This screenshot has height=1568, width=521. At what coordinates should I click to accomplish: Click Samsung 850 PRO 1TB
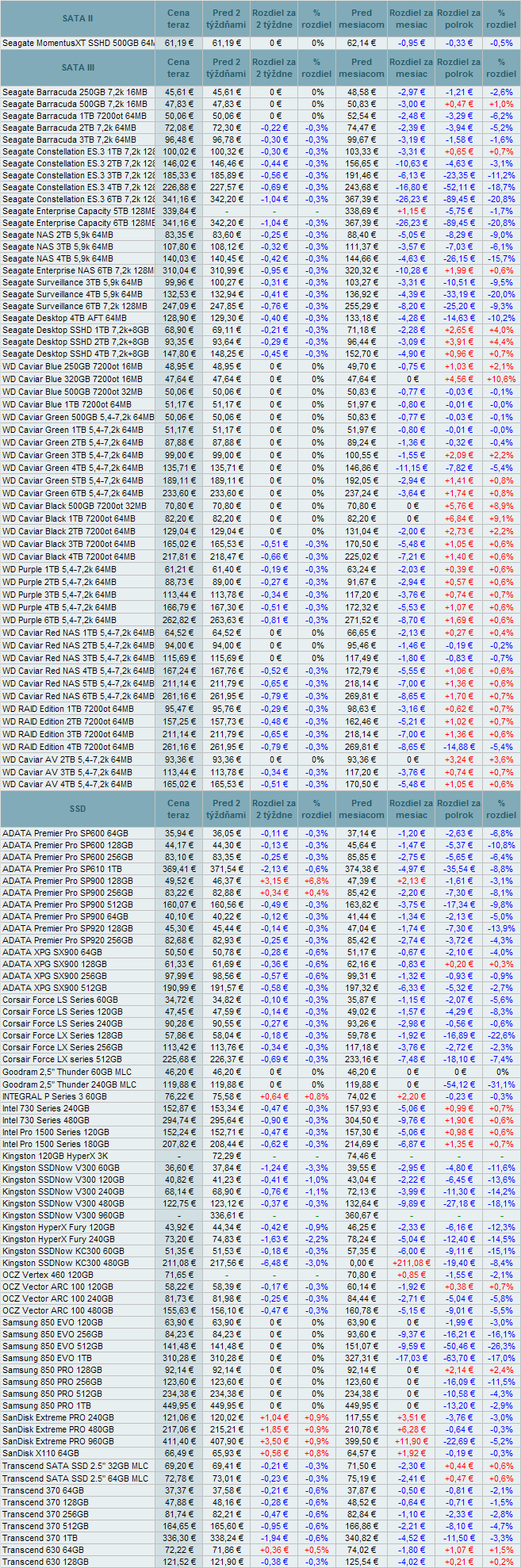47,1405
